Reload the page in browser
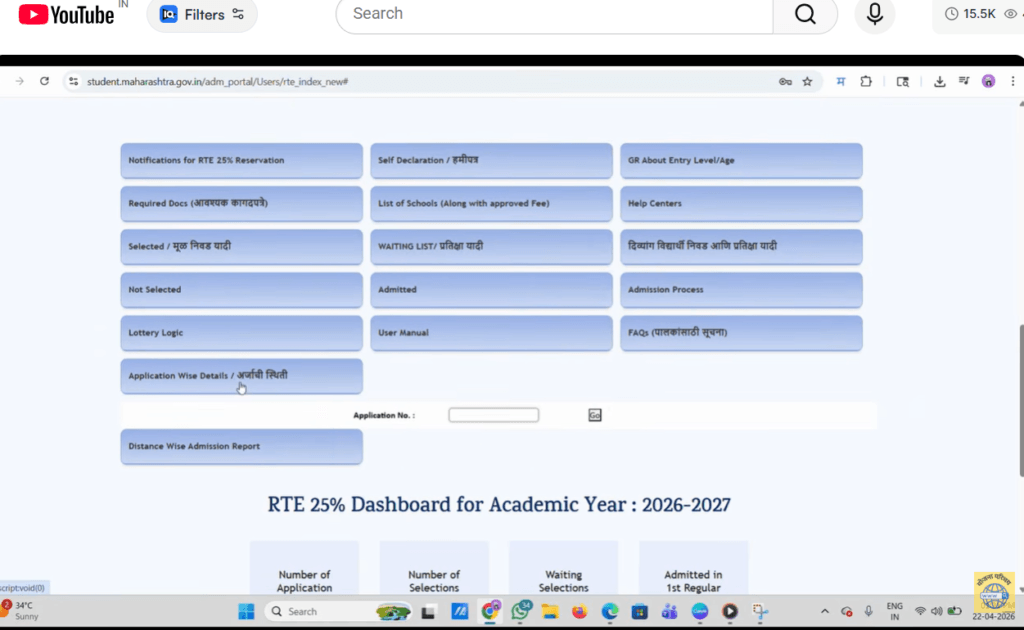1024x630 pixels. [44, 81]
